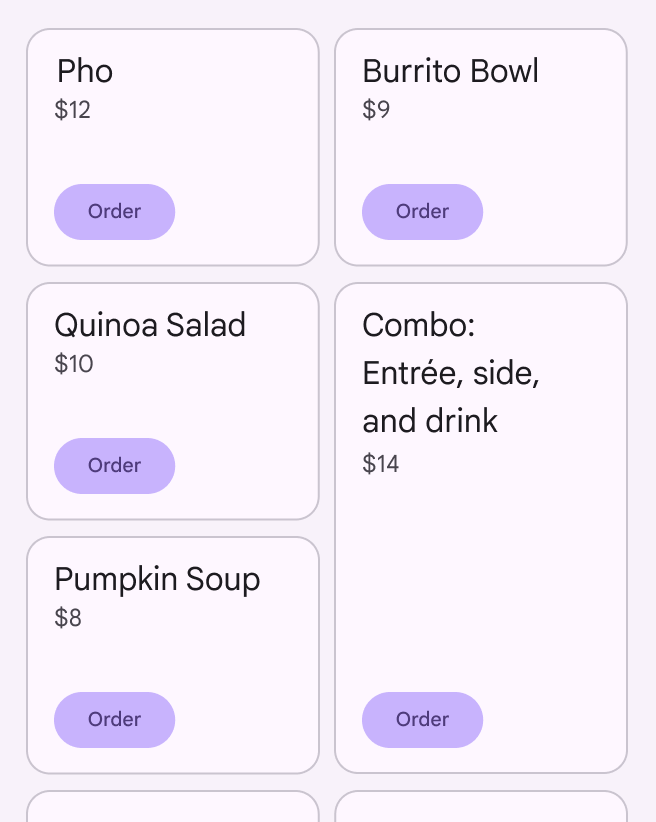
Task: Select the $8 Pumpkin Soup price
Action: [68, 618]
